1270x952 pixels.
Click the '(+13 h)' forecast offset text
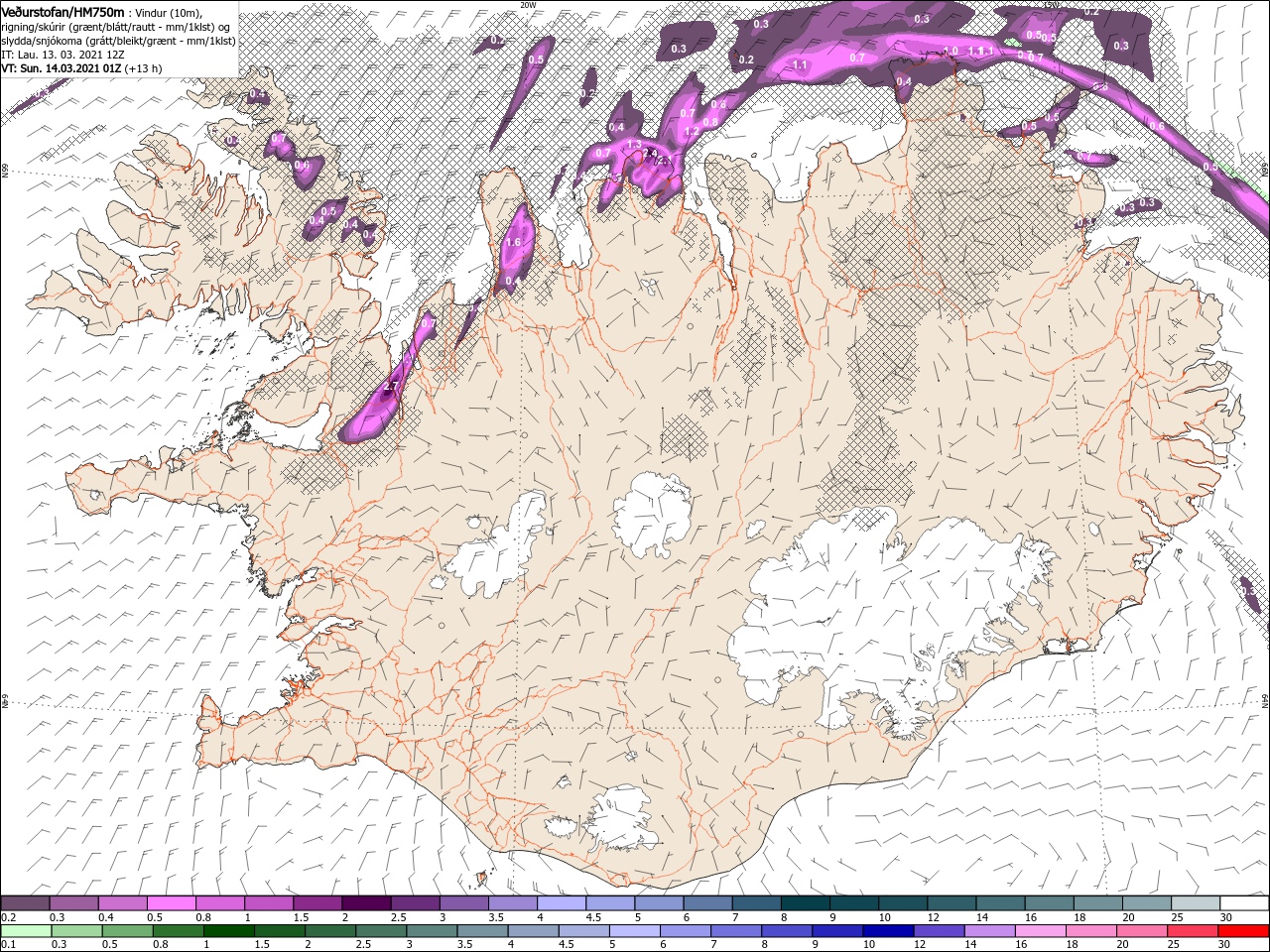point(143,68)
